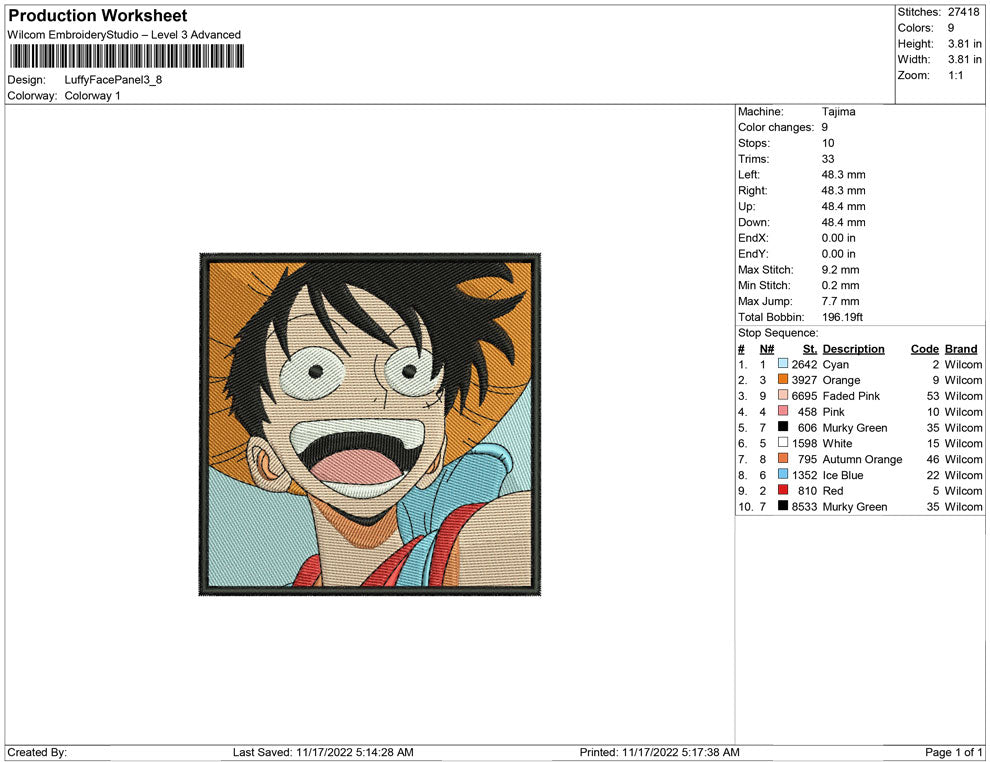Click the Max Jump value 7.7 mm
Screen dimensions: 990x762
(840, 301)
